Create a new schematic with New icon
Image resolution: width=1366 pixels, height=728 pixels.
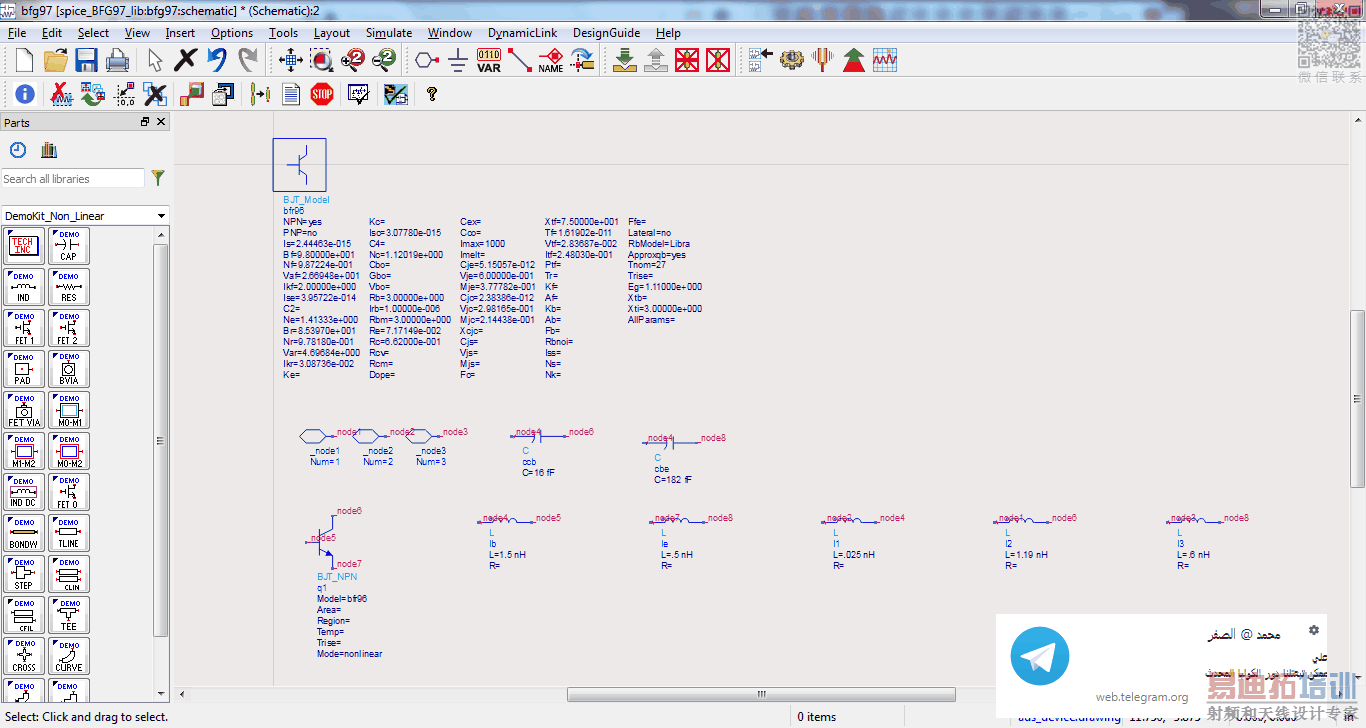pyautogui.click(x=24, y=60)
